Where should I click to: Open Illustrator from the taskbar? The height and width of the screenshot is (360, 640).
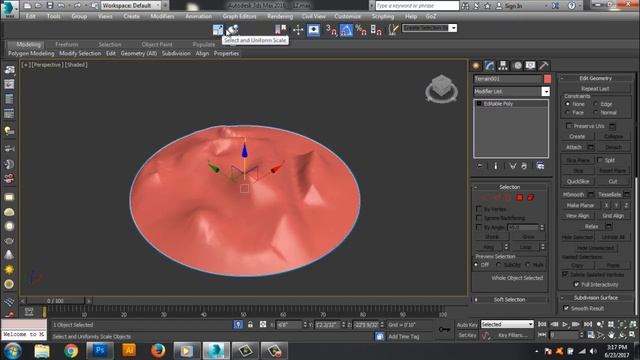pos(129,351)
